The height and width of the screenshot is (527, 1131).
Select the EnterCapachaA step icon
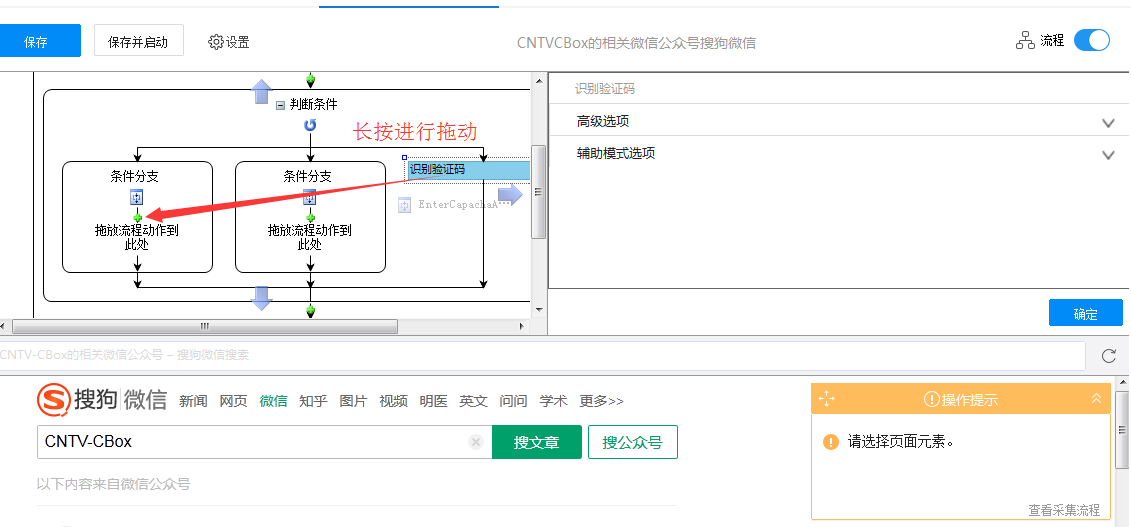[x=405, y=205]
